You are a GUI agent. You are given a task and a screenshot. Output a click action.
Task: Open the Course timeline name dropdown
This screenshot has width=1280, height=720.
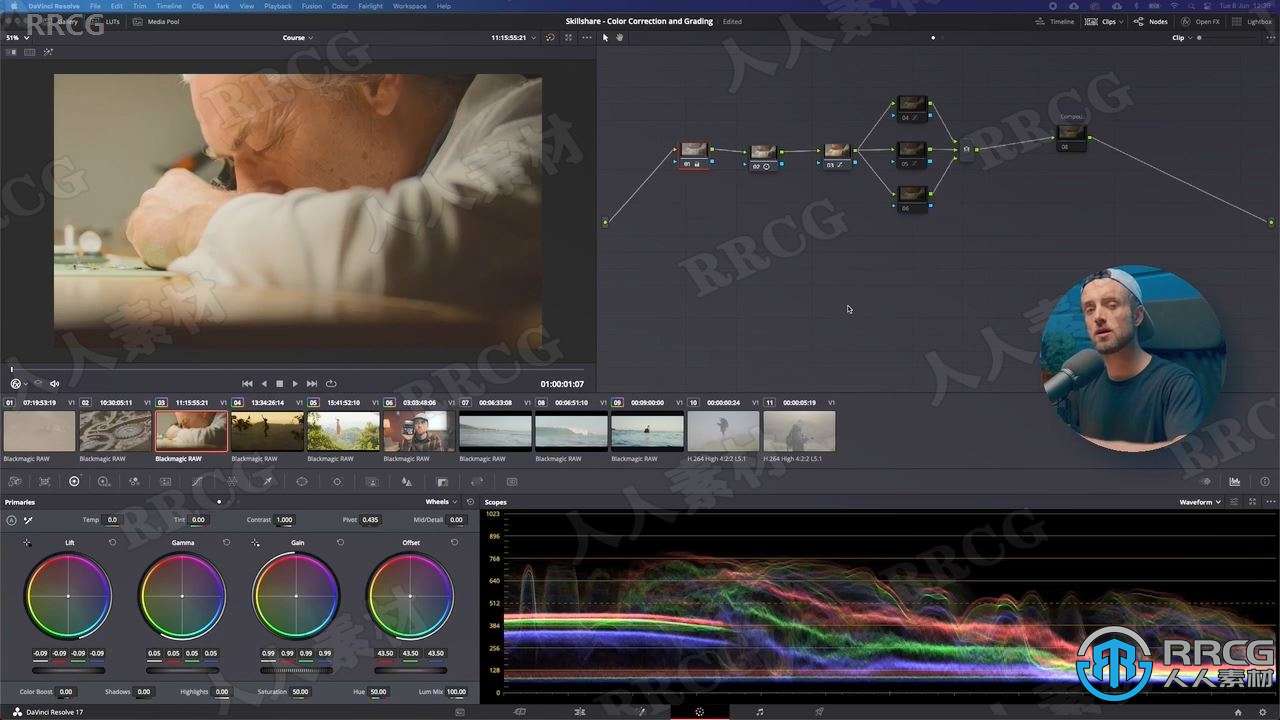[297, 38]
